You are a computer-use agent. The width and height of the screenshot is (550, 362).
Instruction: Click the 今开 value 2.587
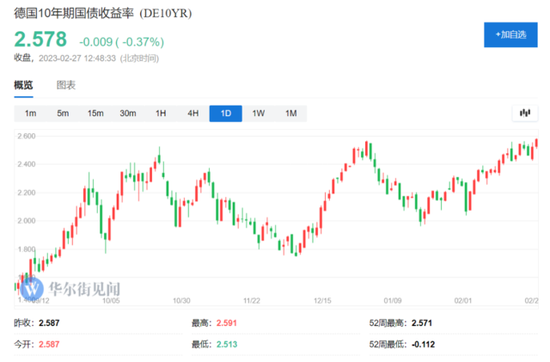tap(49, 344)
